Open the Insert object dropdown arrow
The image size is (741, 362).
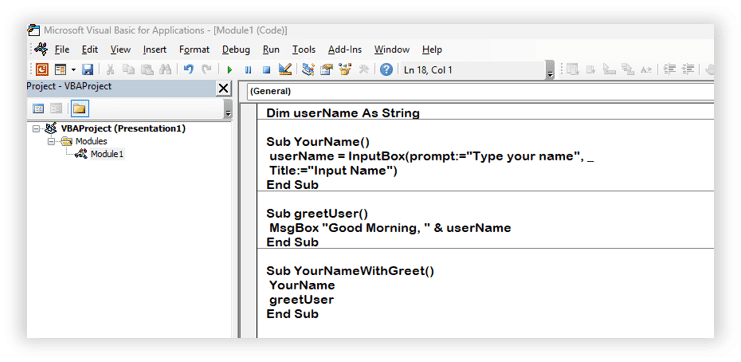click(74, 70)
